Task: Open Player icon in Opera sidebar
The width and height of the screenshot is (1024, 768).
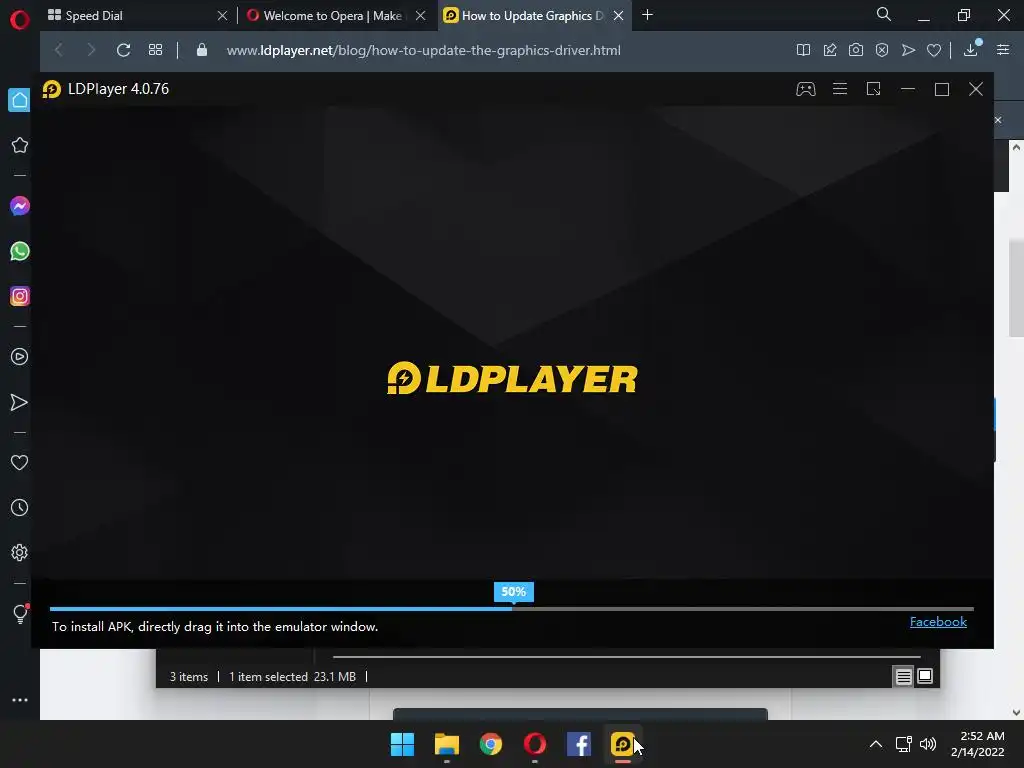Action: (20, 357)
